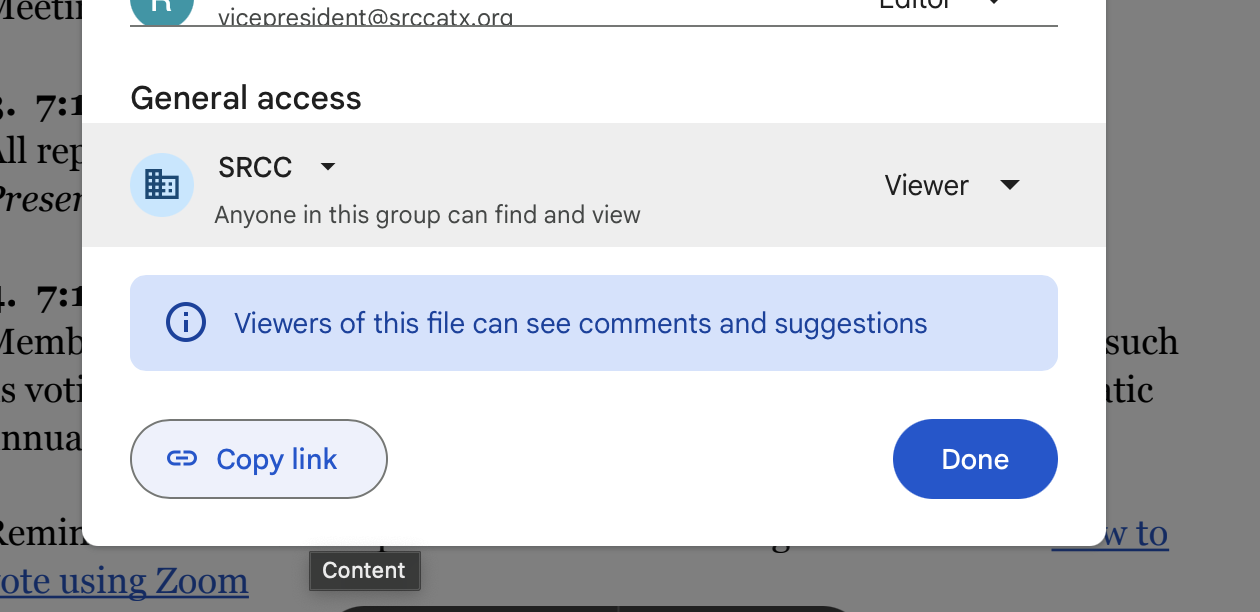This screenshot has width=1260, height=612.
Task: Click the SRCC organization building icon
Action: point(162,185)
